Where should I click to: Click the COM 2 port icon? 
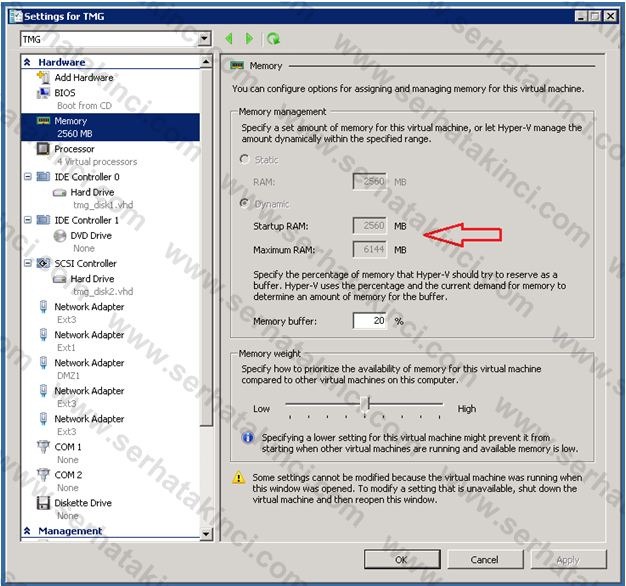click(43, 475)
